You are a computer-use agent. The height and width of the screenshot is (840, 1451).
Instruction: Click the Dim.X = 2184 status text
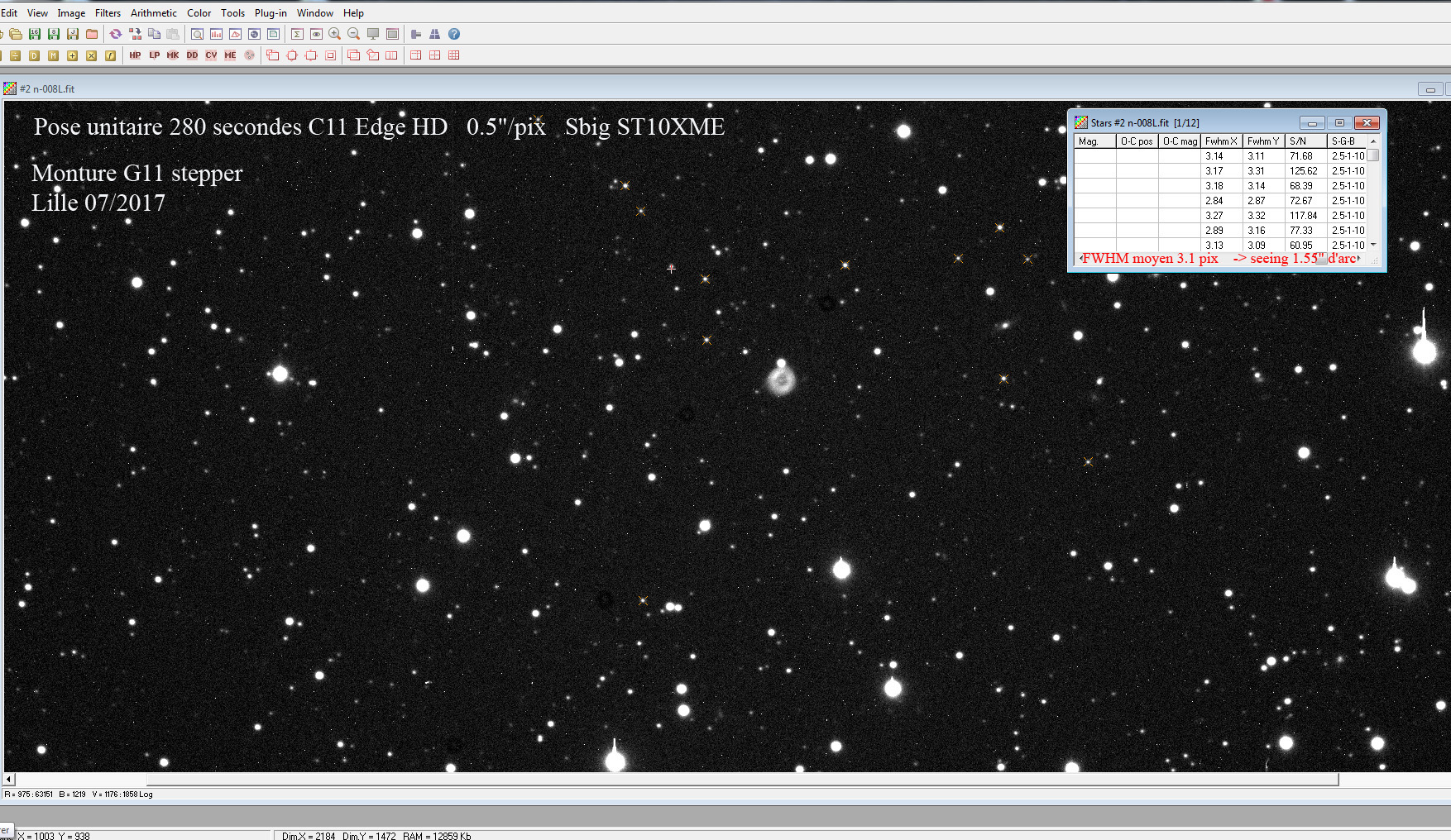309,836
